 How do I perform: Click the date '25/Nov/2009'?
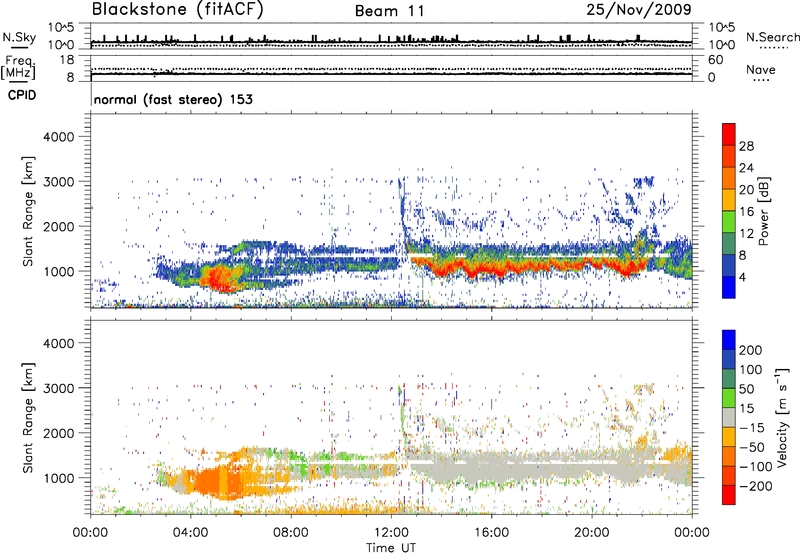pyautogui.click(x=639, y=10)
